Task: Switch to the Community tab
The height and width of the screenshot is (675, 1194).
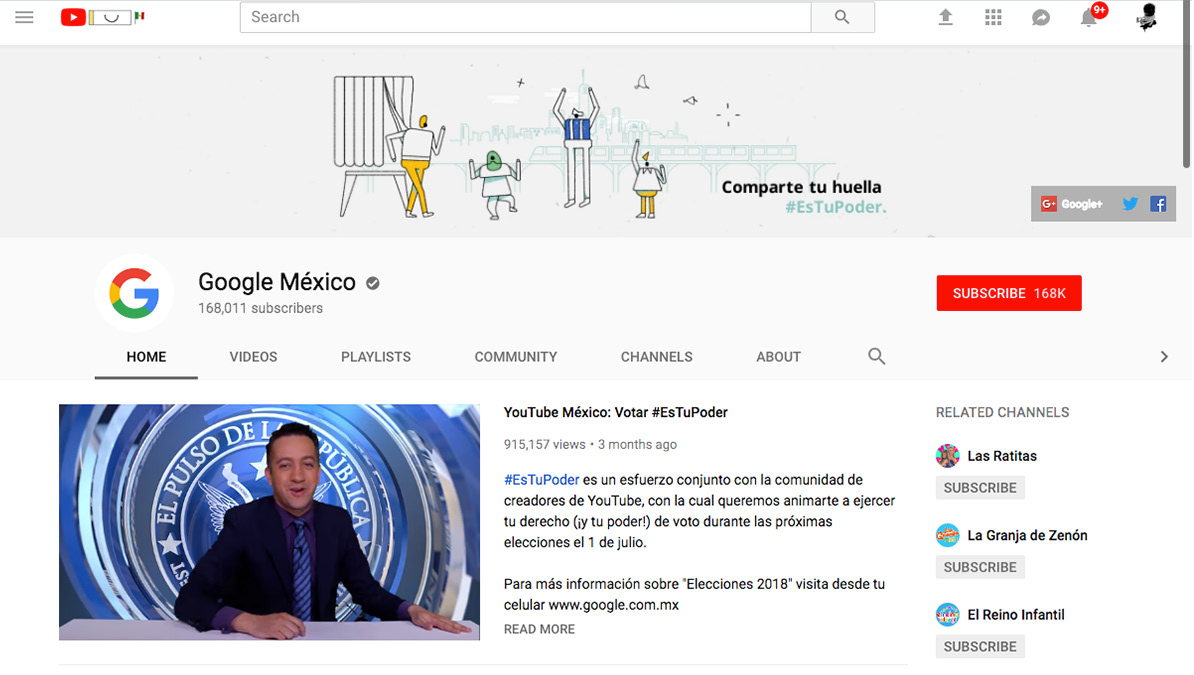Action: 516,357
